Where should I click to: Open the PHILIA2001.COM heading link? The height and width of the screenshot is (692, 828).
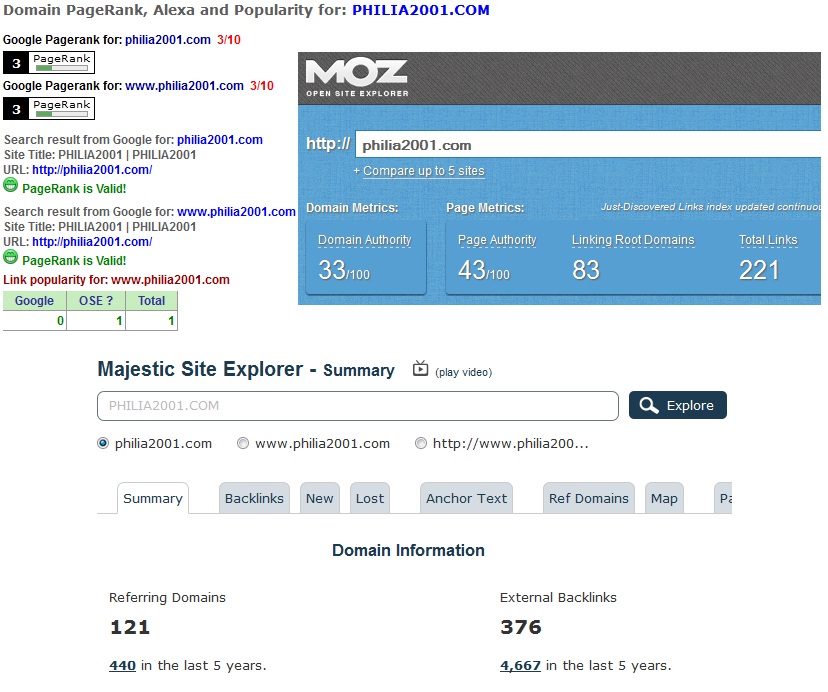click(x=421, y=10)
